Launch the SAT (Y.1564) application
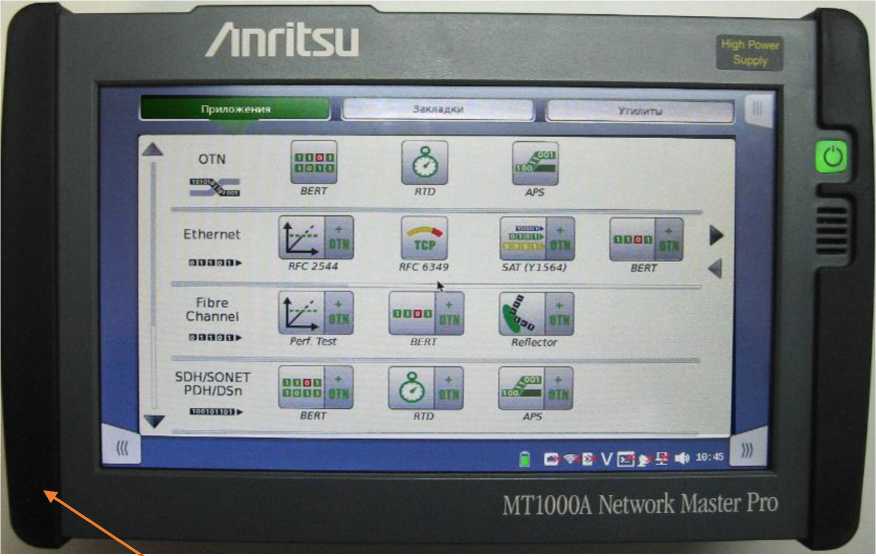Image resolution: width=876 pixels, height=556 pixels. (537, 239)
